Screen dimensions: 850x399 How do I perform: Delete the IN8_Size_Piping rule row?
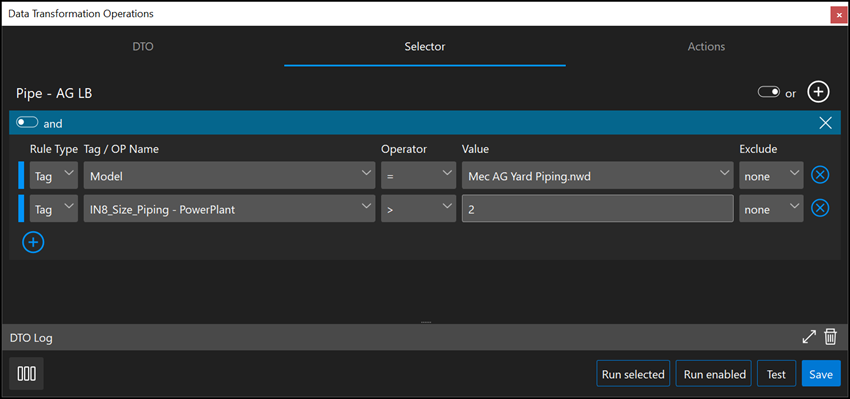click(x=820, y=208)
